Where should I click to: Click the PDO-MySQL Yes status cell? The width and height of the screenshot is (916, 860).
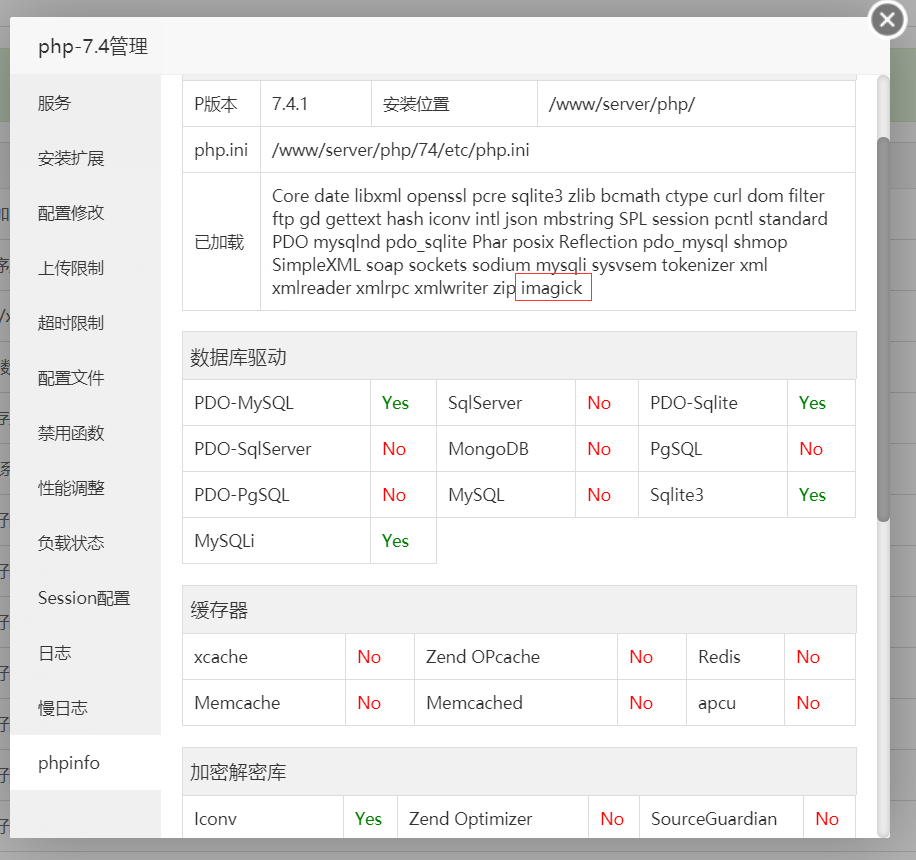[396, 402]
